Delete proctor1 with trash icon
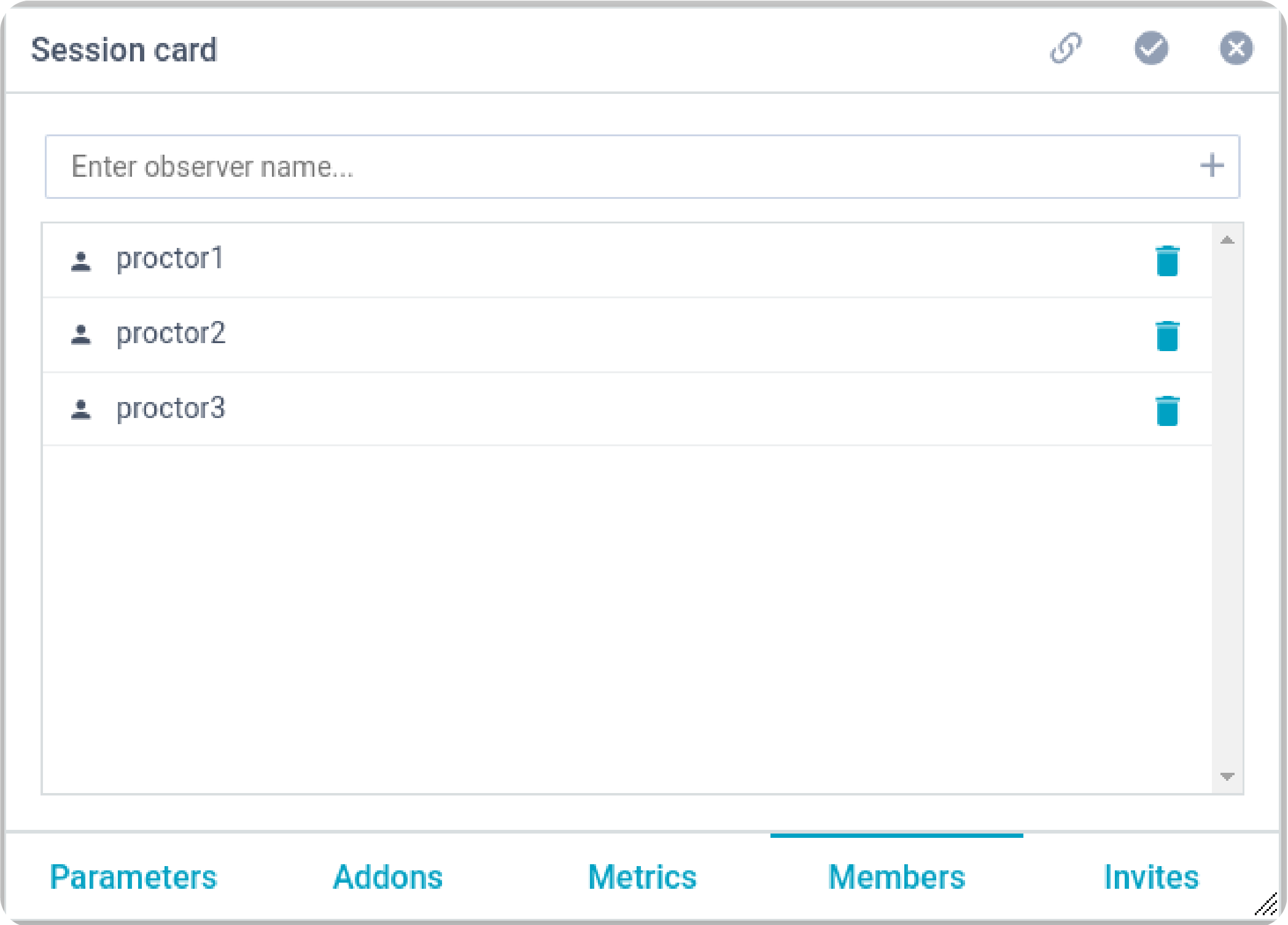The width and height of the screenshot is (1288, 925). pyautogui.click(x=1167, y=261)
